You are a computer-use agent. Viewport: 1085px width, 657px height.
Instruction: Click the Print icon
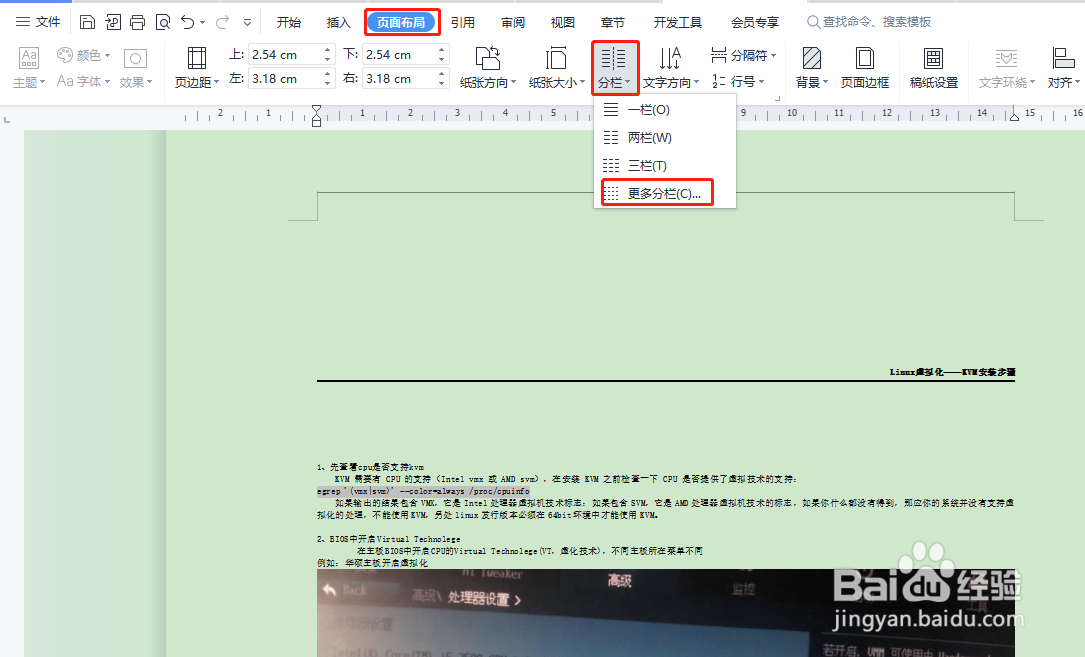click(x=137, y=20)
